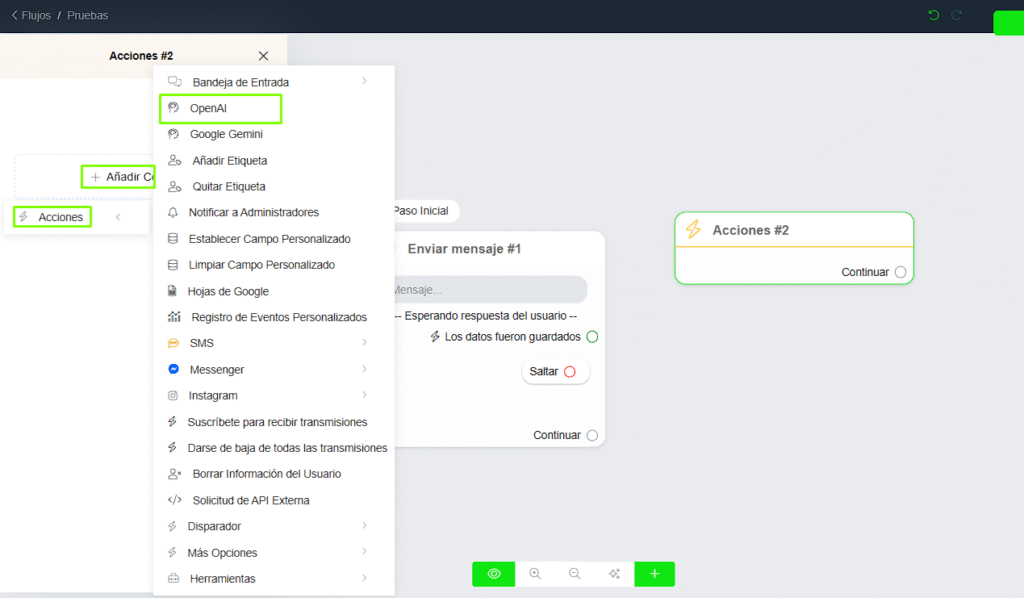
Task: Click the sparkles auto-arrange icon
Action: pos(614,573)
